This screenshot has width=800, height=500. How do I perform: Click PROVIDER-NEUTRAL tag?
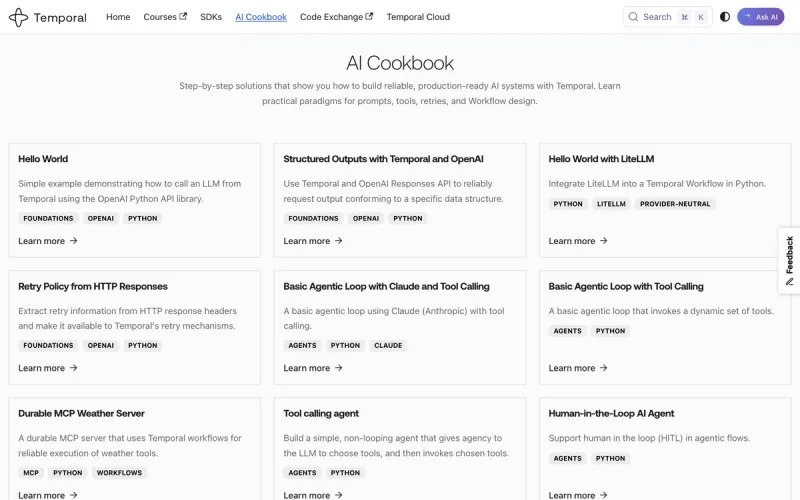point(675,204)
